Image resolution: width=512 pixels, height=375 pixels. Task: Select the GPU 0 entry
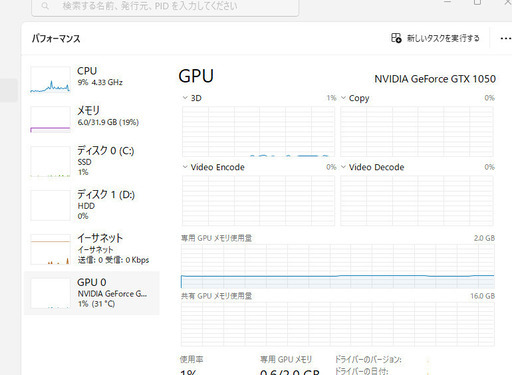click(x=92, y=293)
